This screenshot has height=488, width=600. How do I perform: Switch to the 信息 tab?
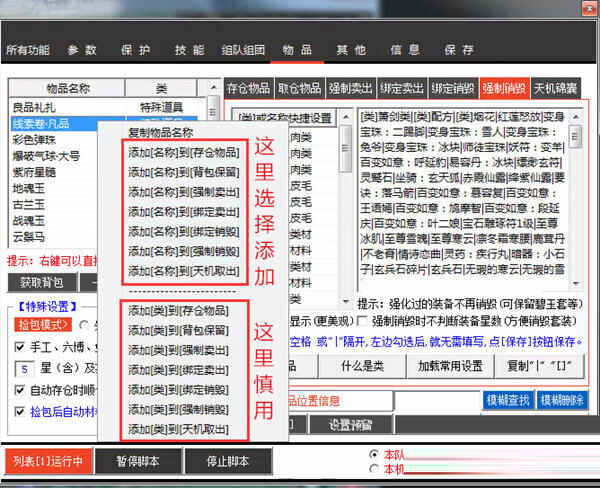pyautogui.click(x=405, y=50)
